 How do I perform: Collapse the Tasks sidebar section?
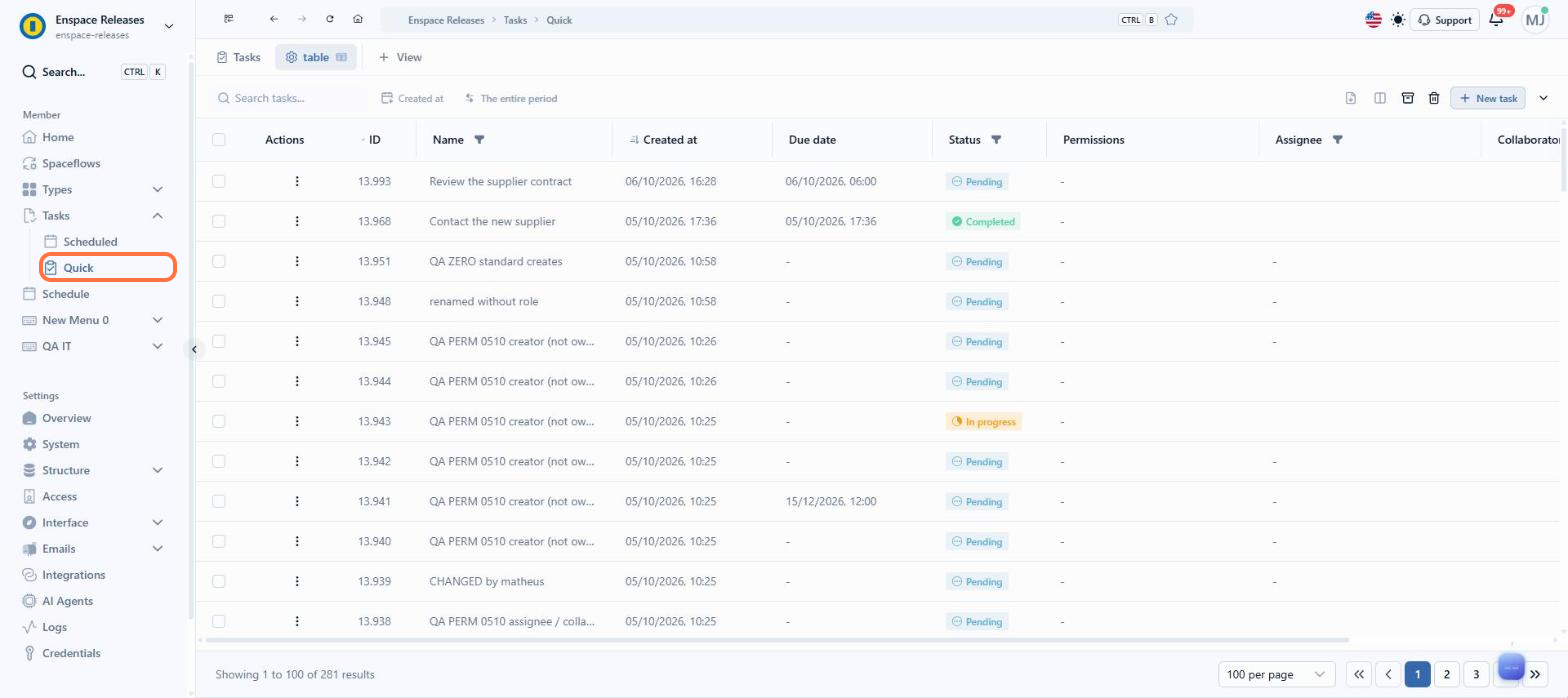pyautogui.click(x=157, y=215)
